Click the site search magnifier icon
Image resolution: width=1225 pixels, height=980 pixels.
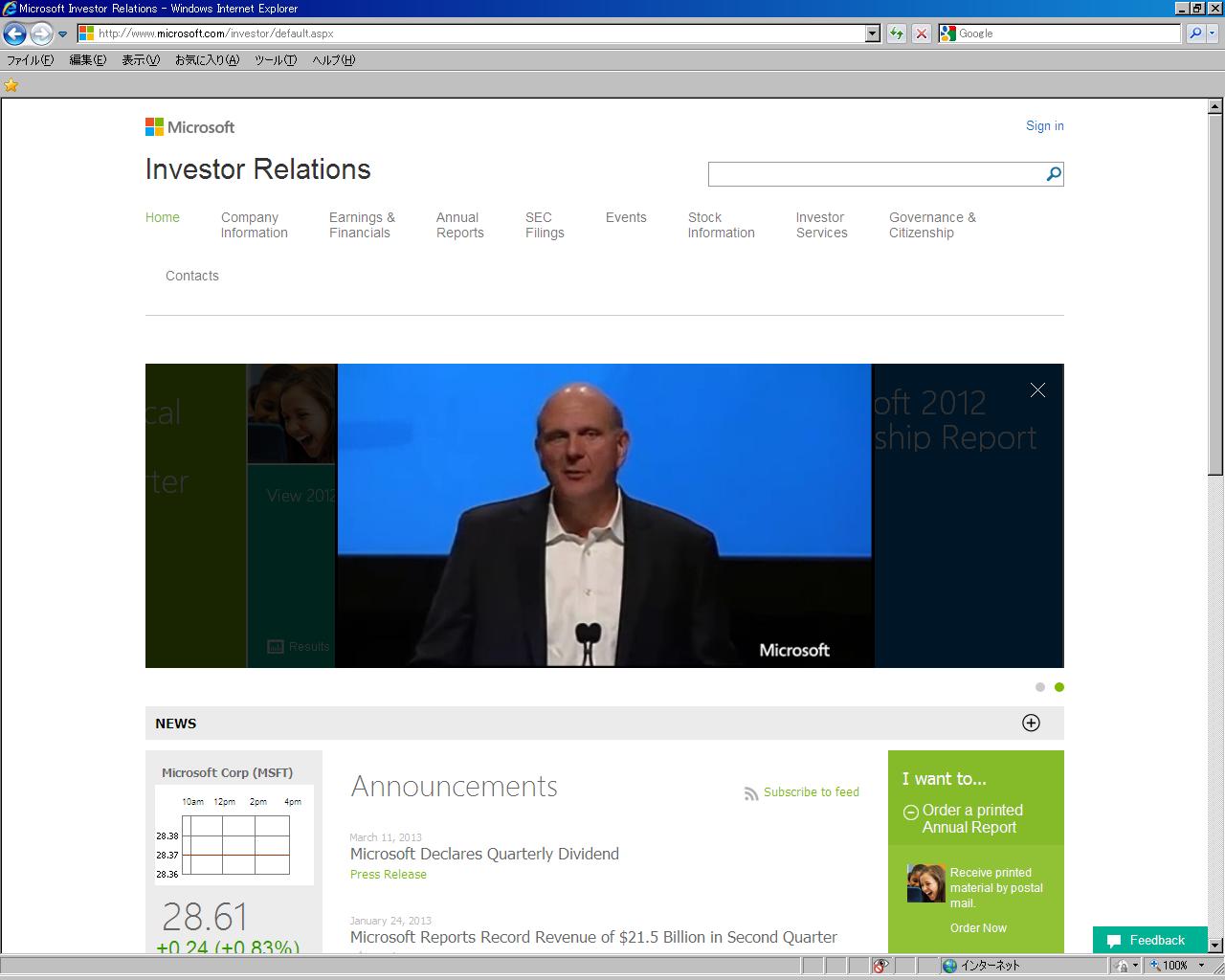coord(1054,174)
